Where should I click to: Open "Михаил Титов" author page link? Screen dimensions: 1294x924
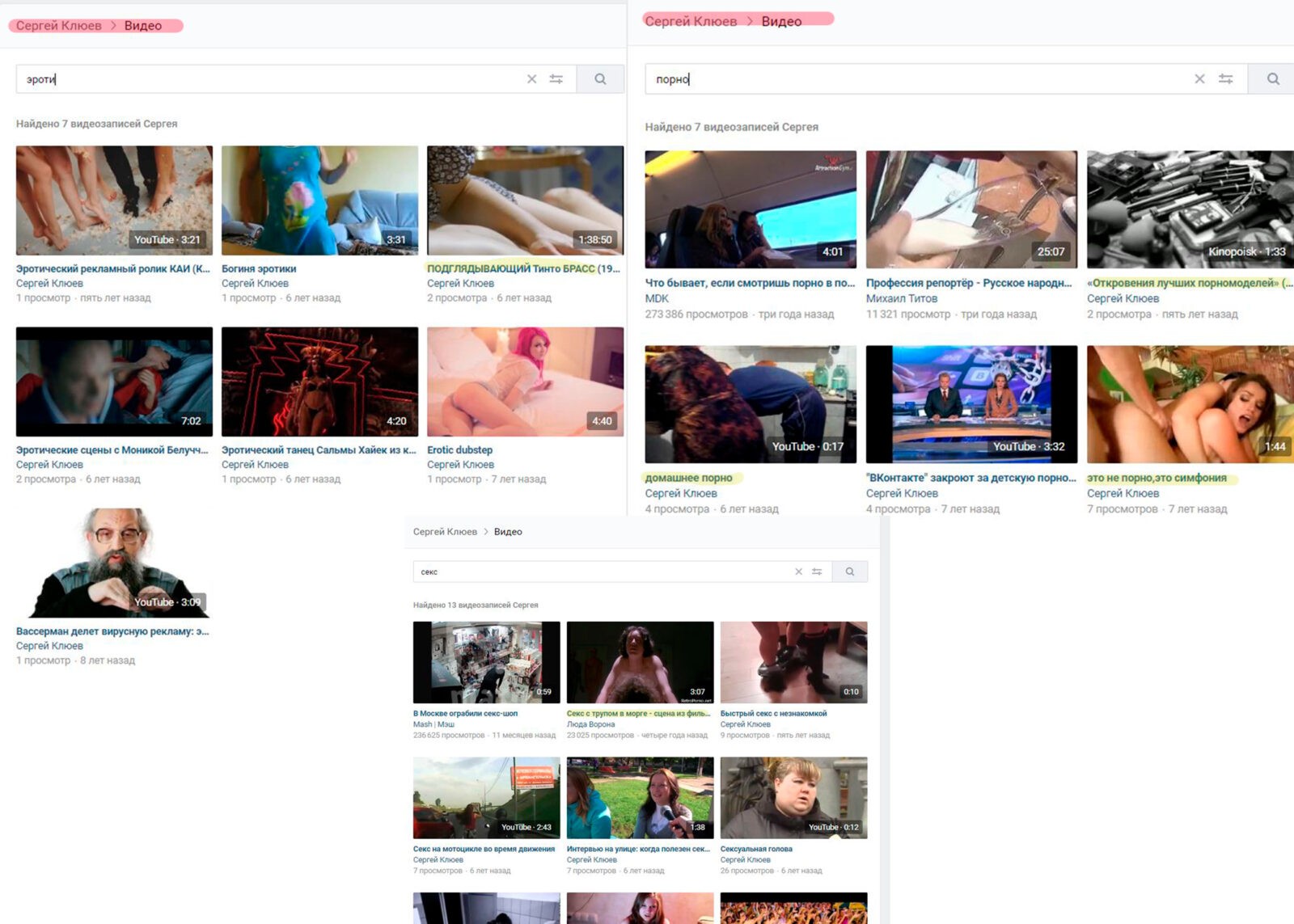pyautogui.click(x=901, y=298)
